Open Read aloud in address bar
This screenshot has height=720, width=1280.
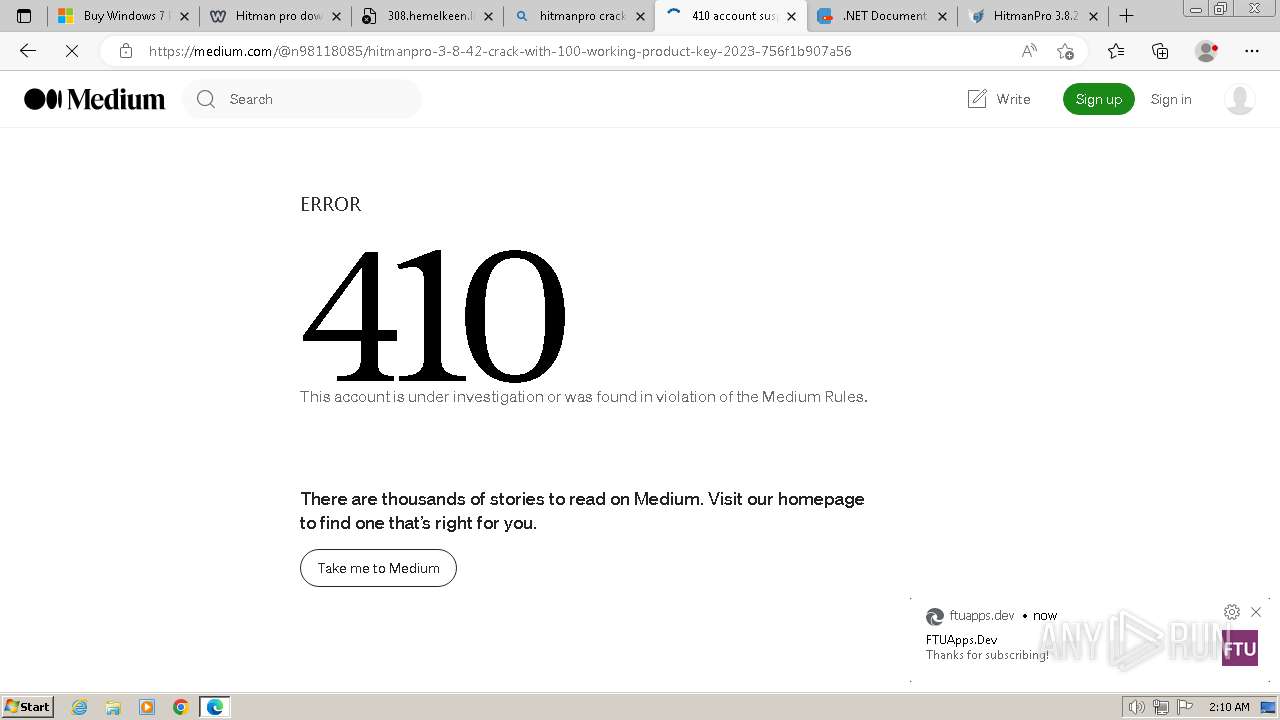pos(1029,51)
